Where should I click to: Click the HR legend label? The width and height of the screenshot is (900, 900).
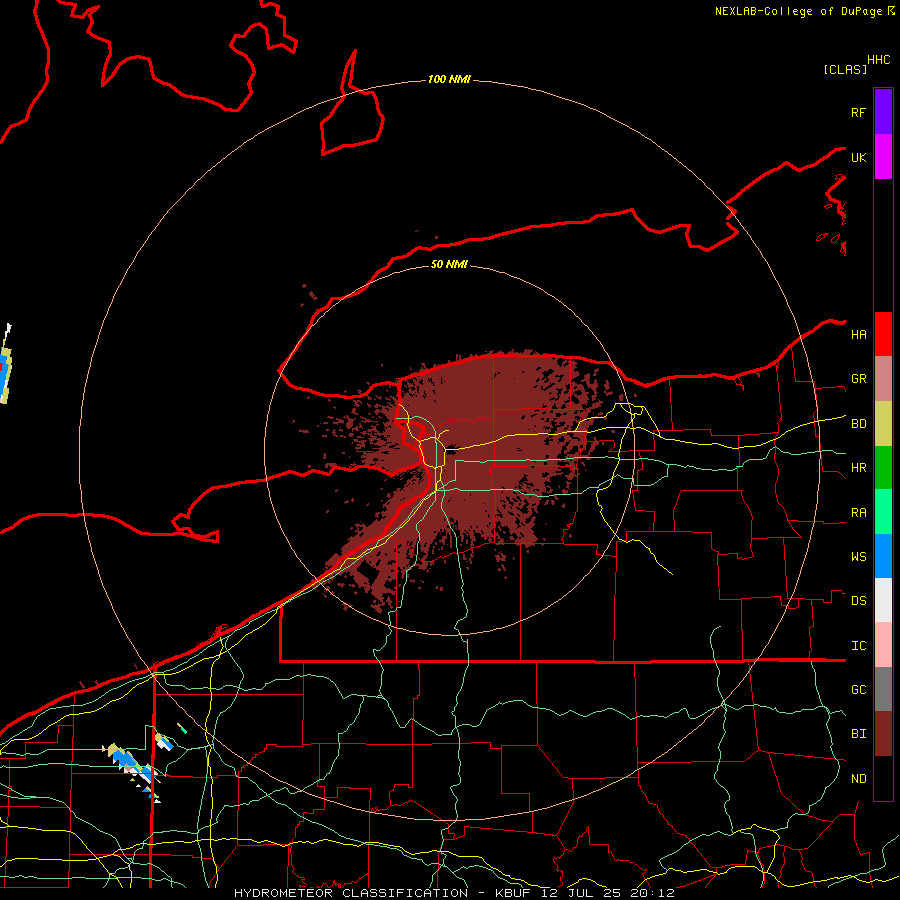pyautogui.click(x=859, y=468)
